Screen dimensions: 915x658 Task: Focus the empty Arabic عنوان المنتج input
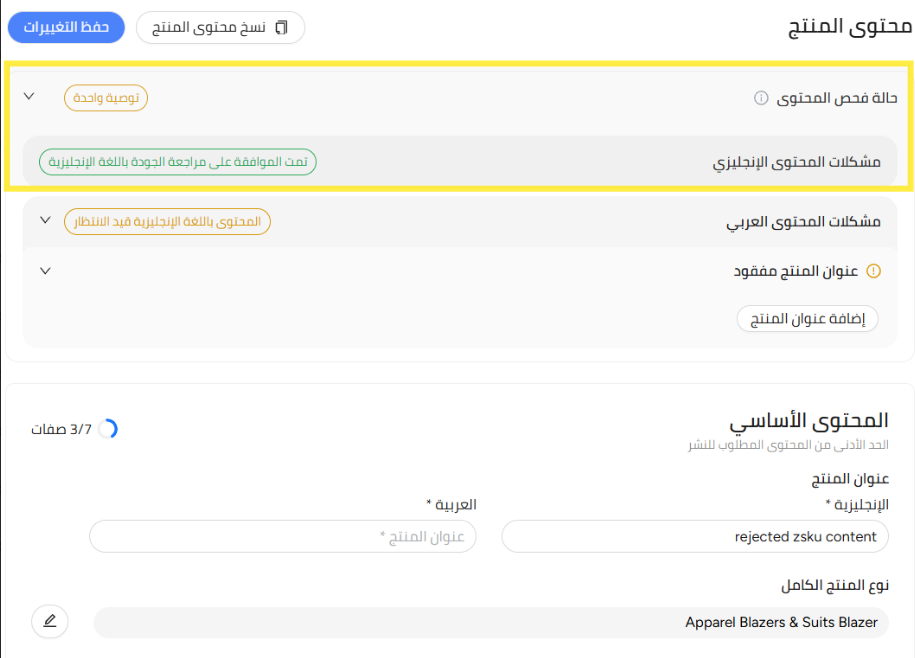point(282,537)
